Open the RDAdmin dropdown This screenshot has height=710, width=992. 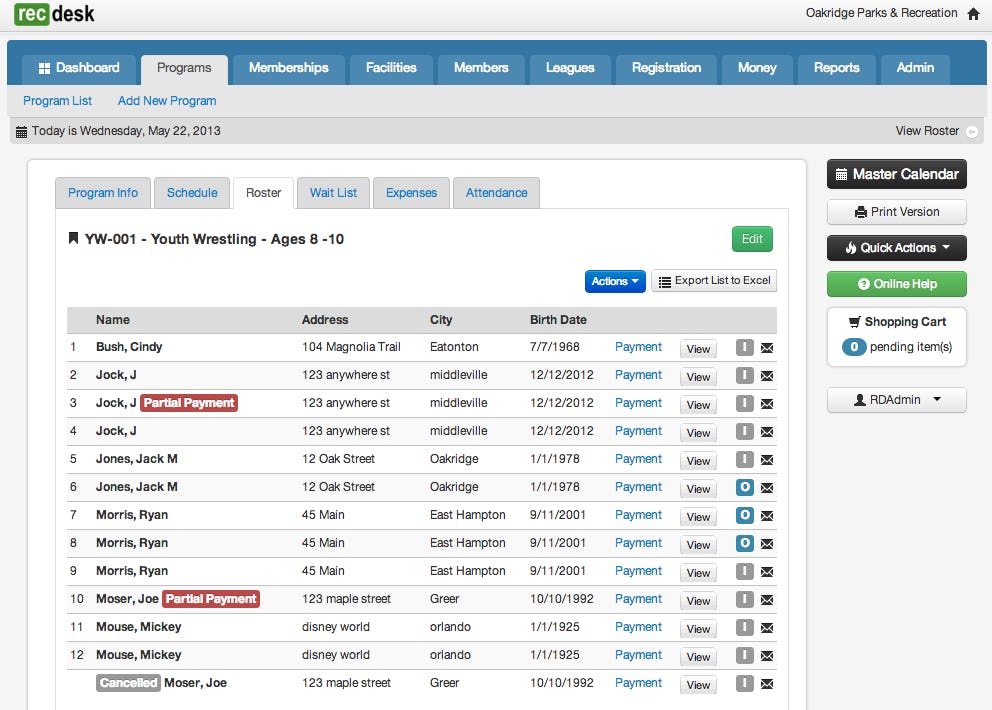click(896, 399)
